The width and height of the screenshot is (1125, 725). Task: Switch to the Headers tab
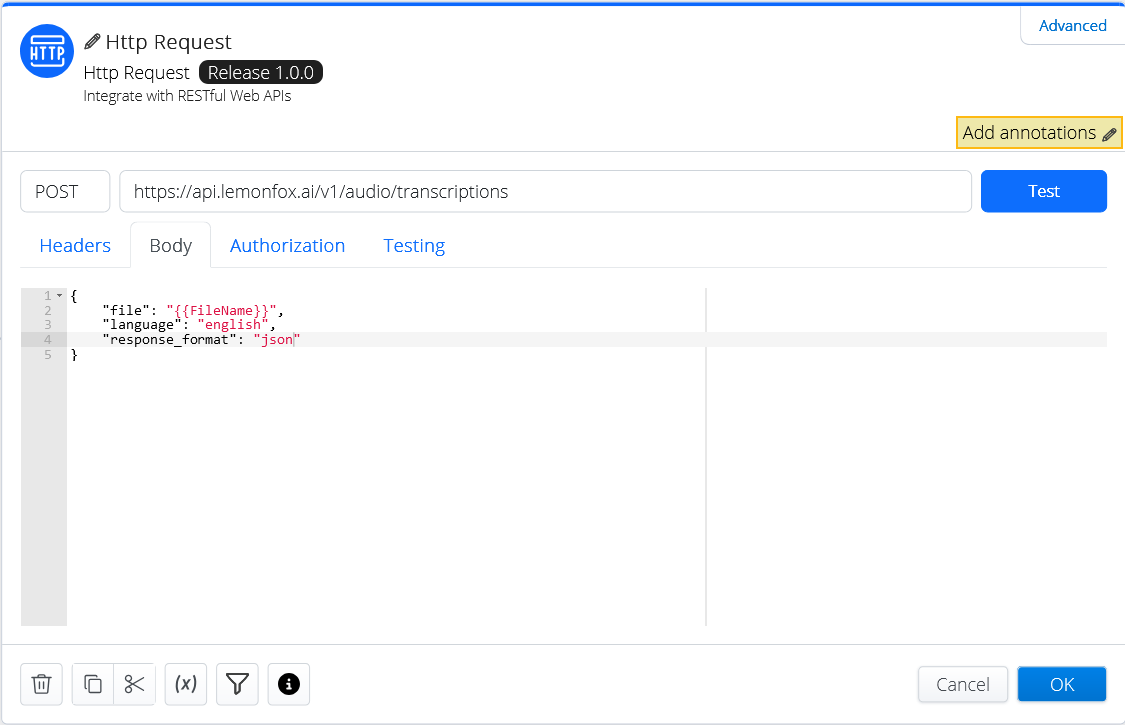[75, 245]
